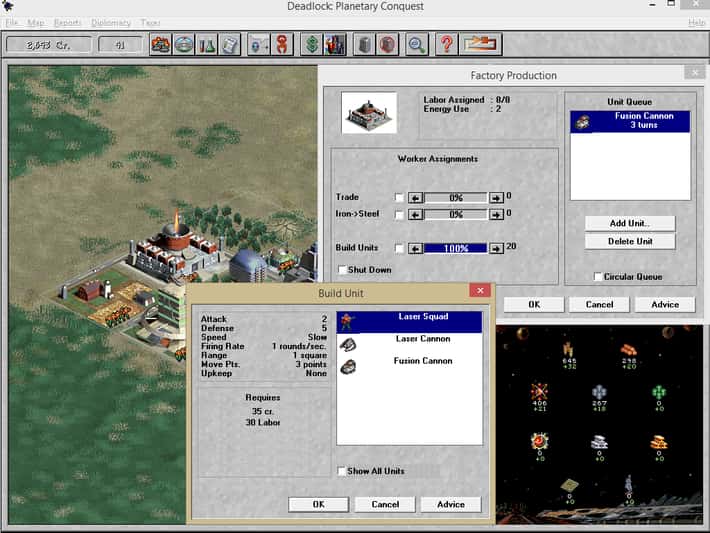The height and width of the screenshot is (533, 710).
Task: Enable the Shut Down checkbox
Action: pyautogui.click(x=342, y=270)
